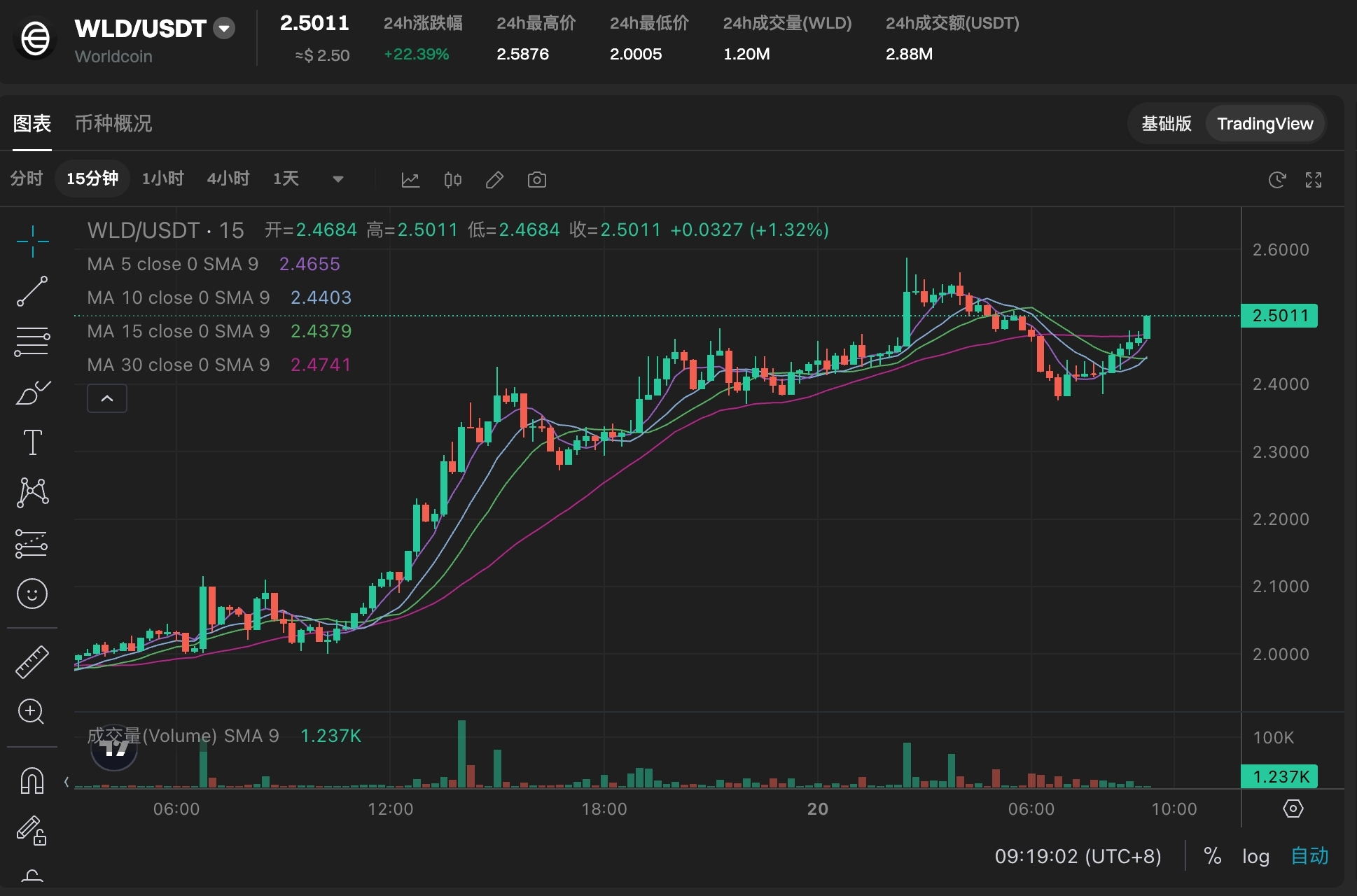Image resolution: width=1357 pixels, height=896 pixels.
Task: Select the 1天 interval
Action: point(286,178)
